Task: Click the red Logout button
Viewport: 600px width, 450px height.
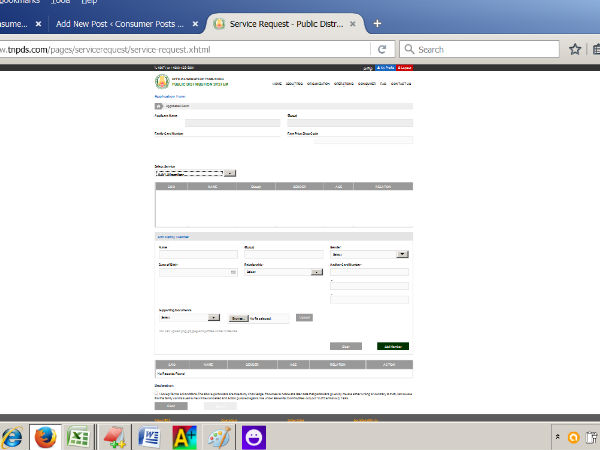Action: point(404,68)
